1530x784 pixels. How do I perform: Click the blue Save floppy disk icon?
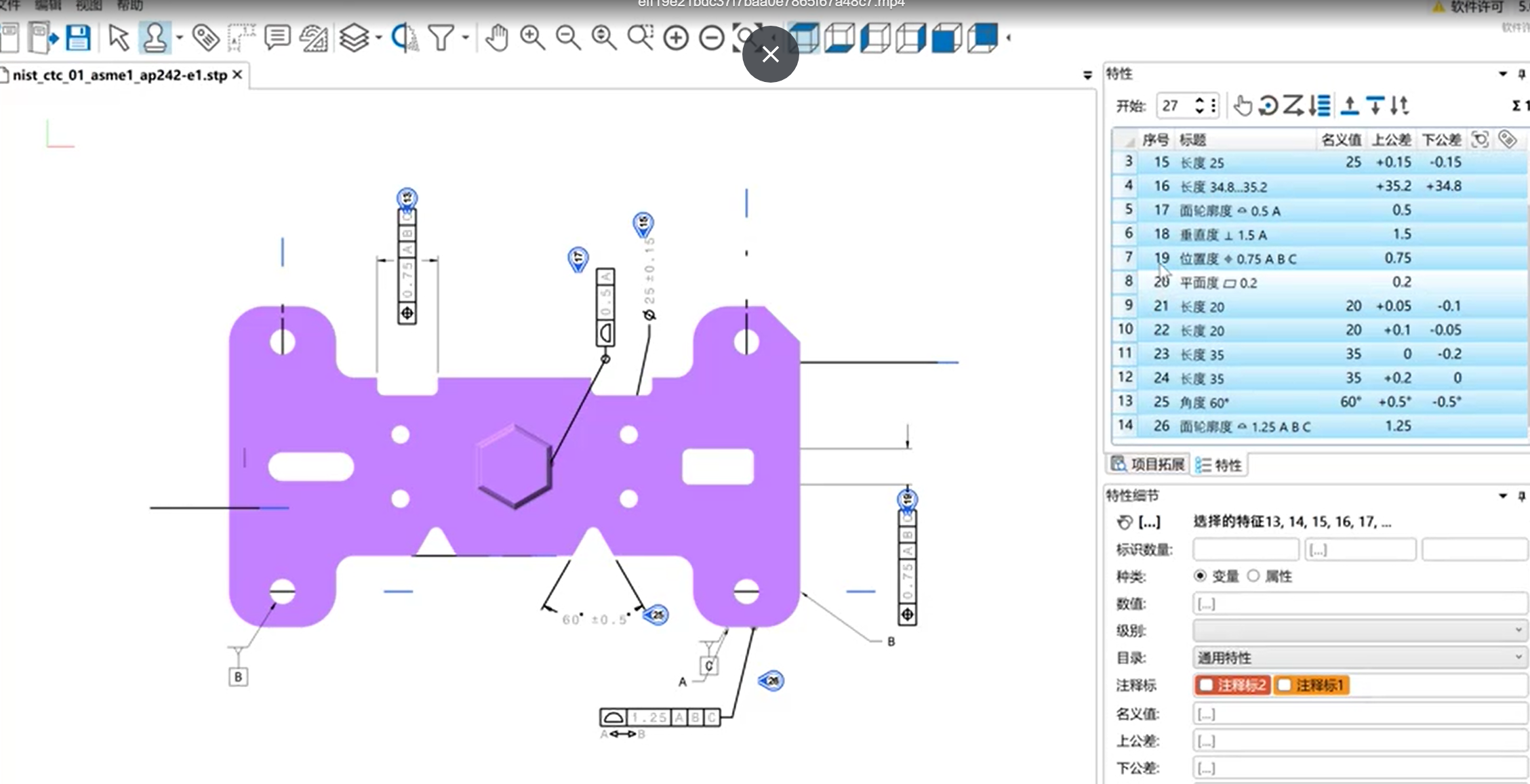tap(78, 38)
